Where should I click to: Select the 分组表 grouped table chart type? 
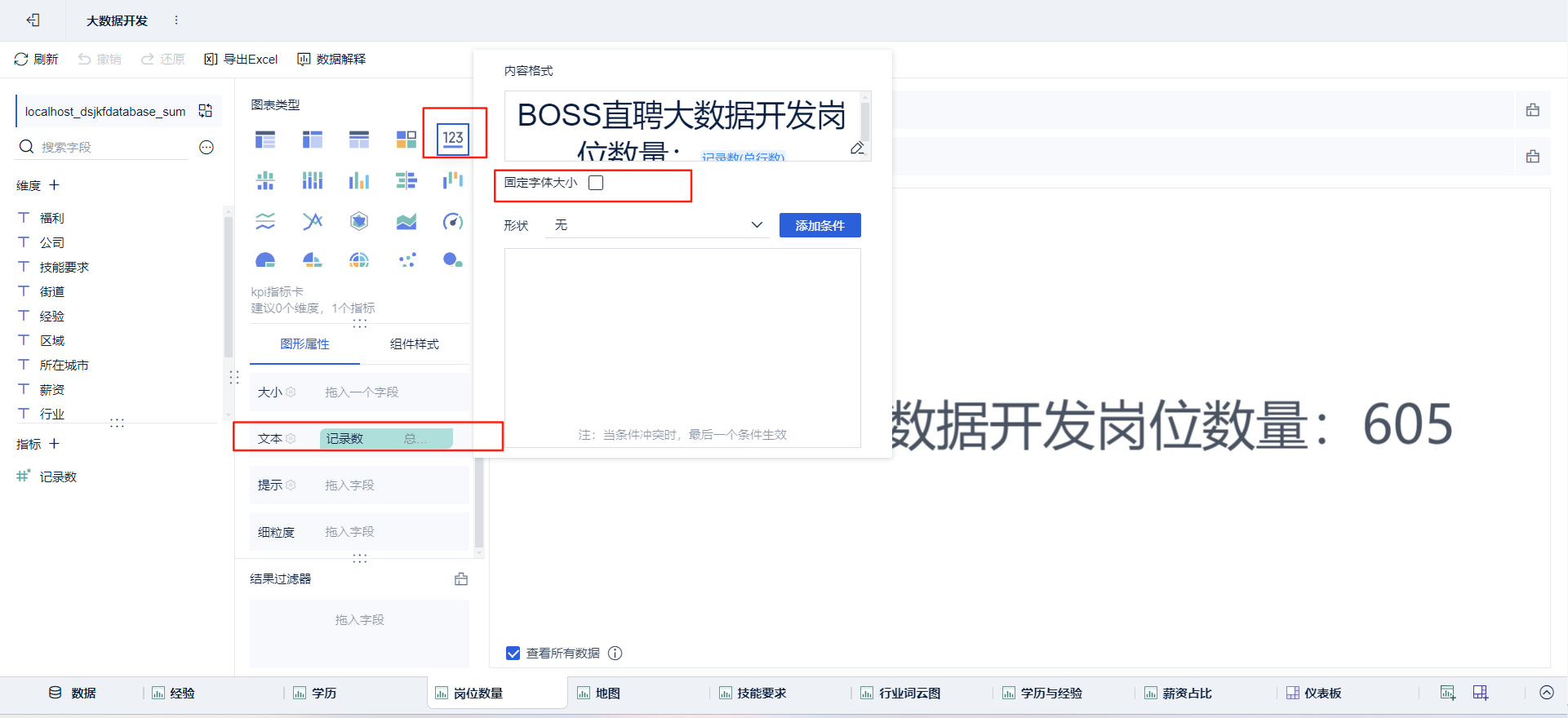(x=265, y=140)
